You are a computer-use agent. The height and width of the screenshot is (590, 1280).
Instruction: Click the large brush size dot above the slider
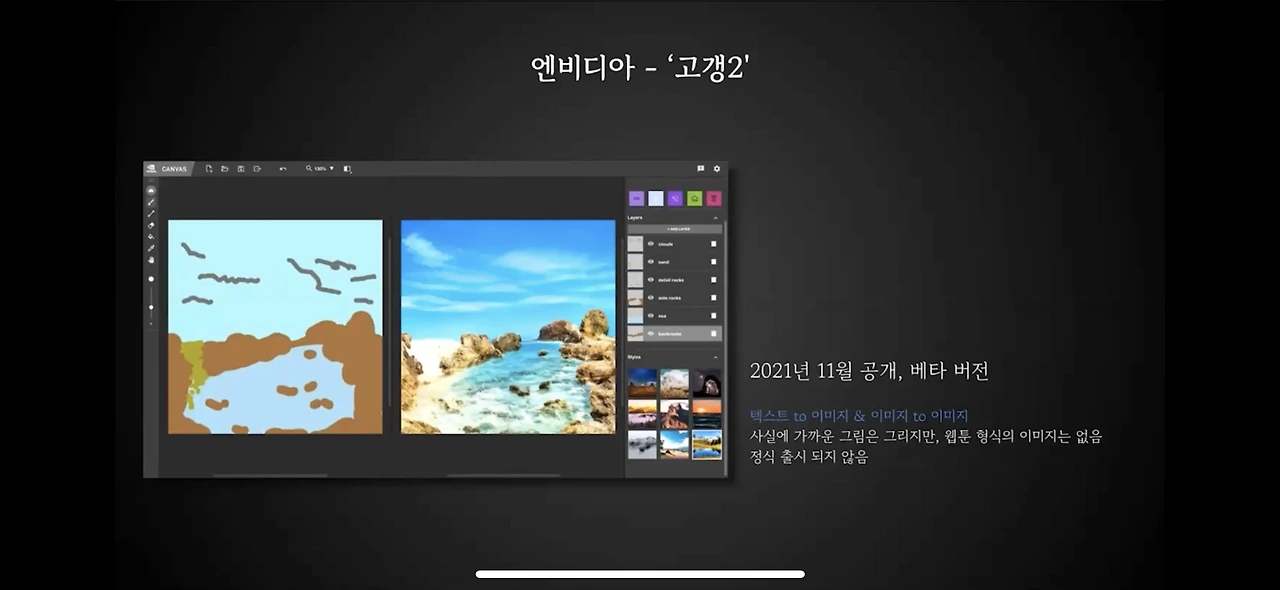click(151, 279)
